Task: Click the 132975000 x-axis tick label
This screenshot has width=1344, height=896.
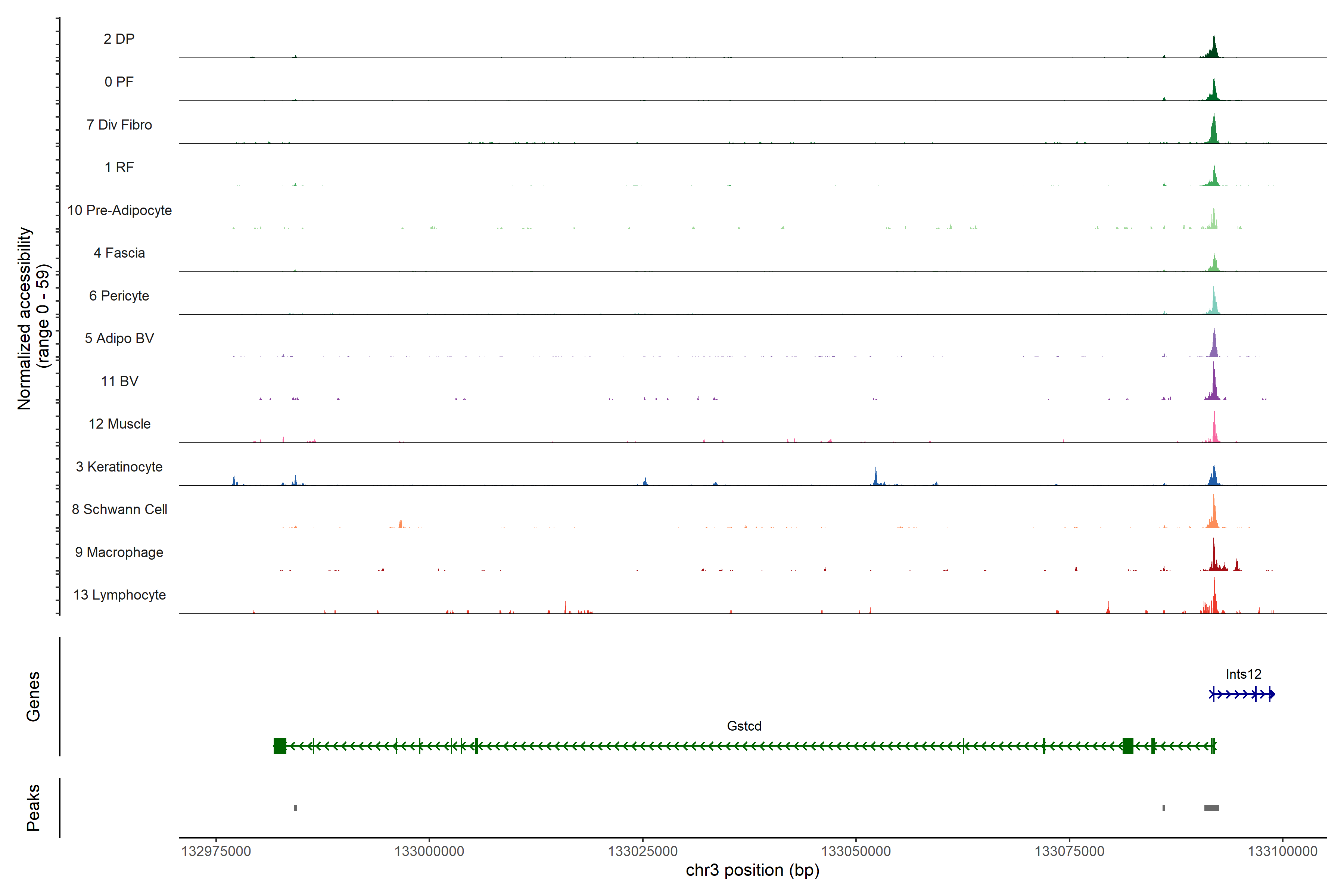Action: coord(216,852)
